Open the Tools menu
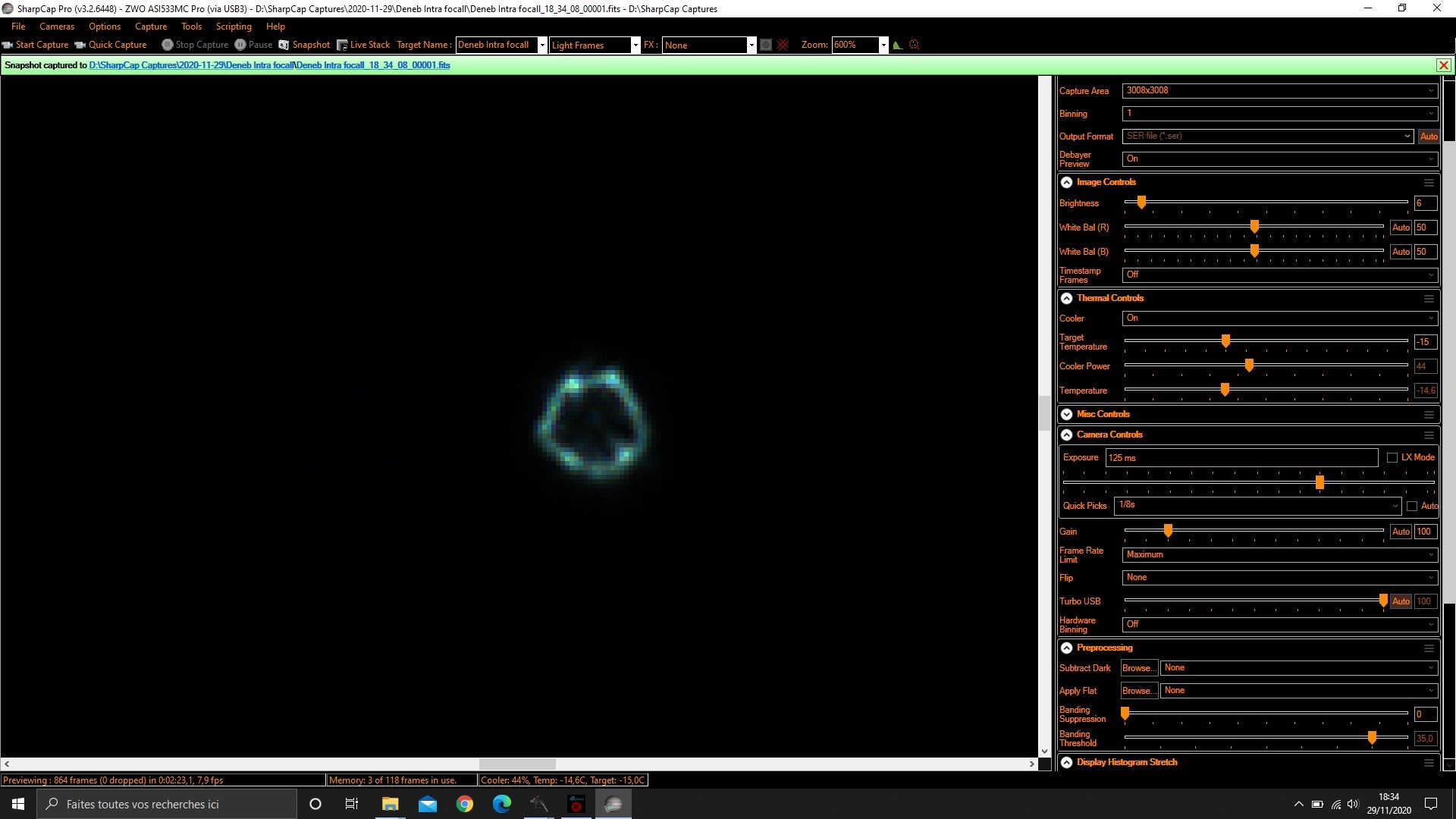This screenshot has height=819, width=1456. pyautogui.click(x=191, y=27)
